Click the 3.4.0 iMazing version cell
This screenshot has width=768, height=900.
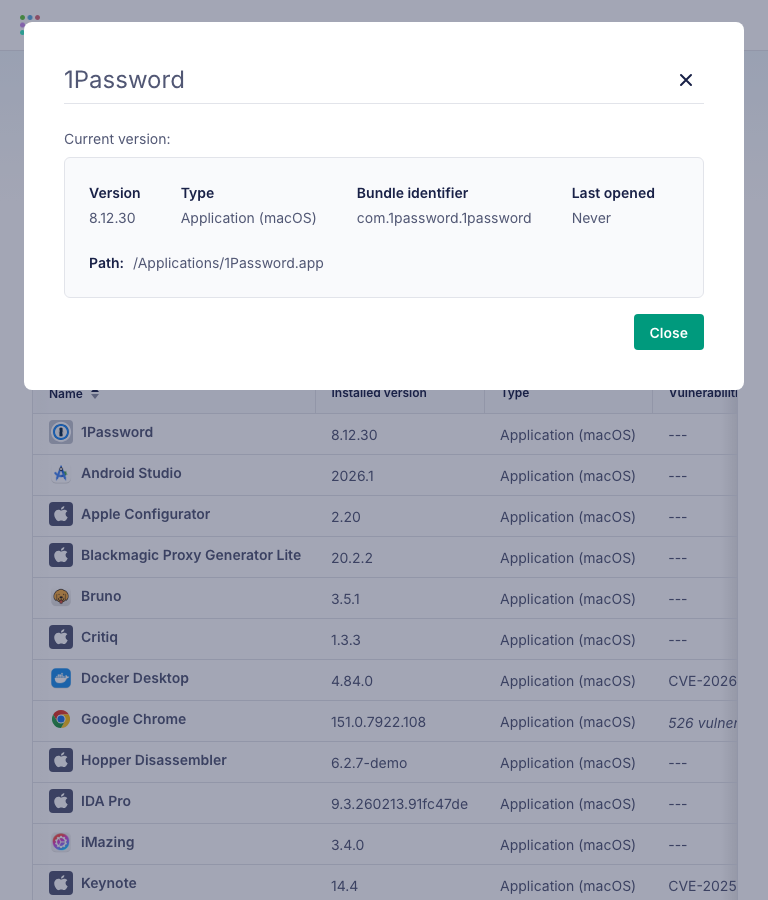pos(348,845)
